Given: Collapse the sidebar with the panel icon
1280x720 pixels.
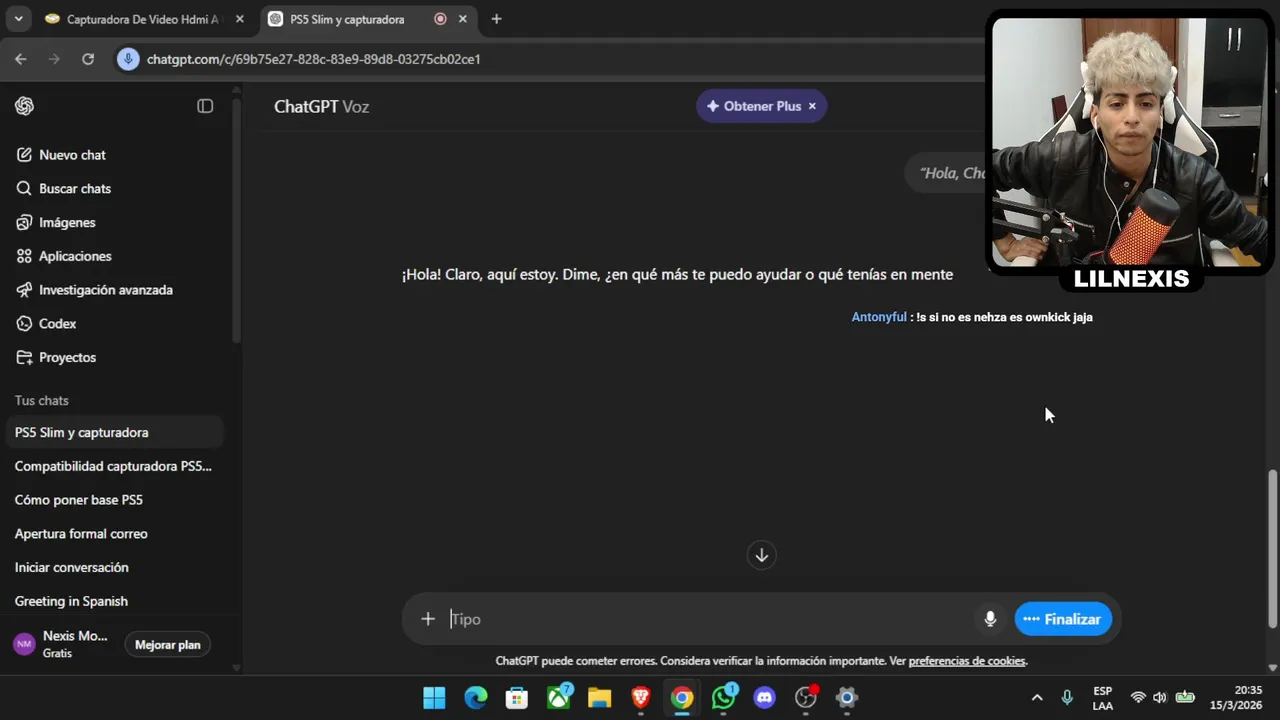Looking at the screenshot, I should (205, 106).
